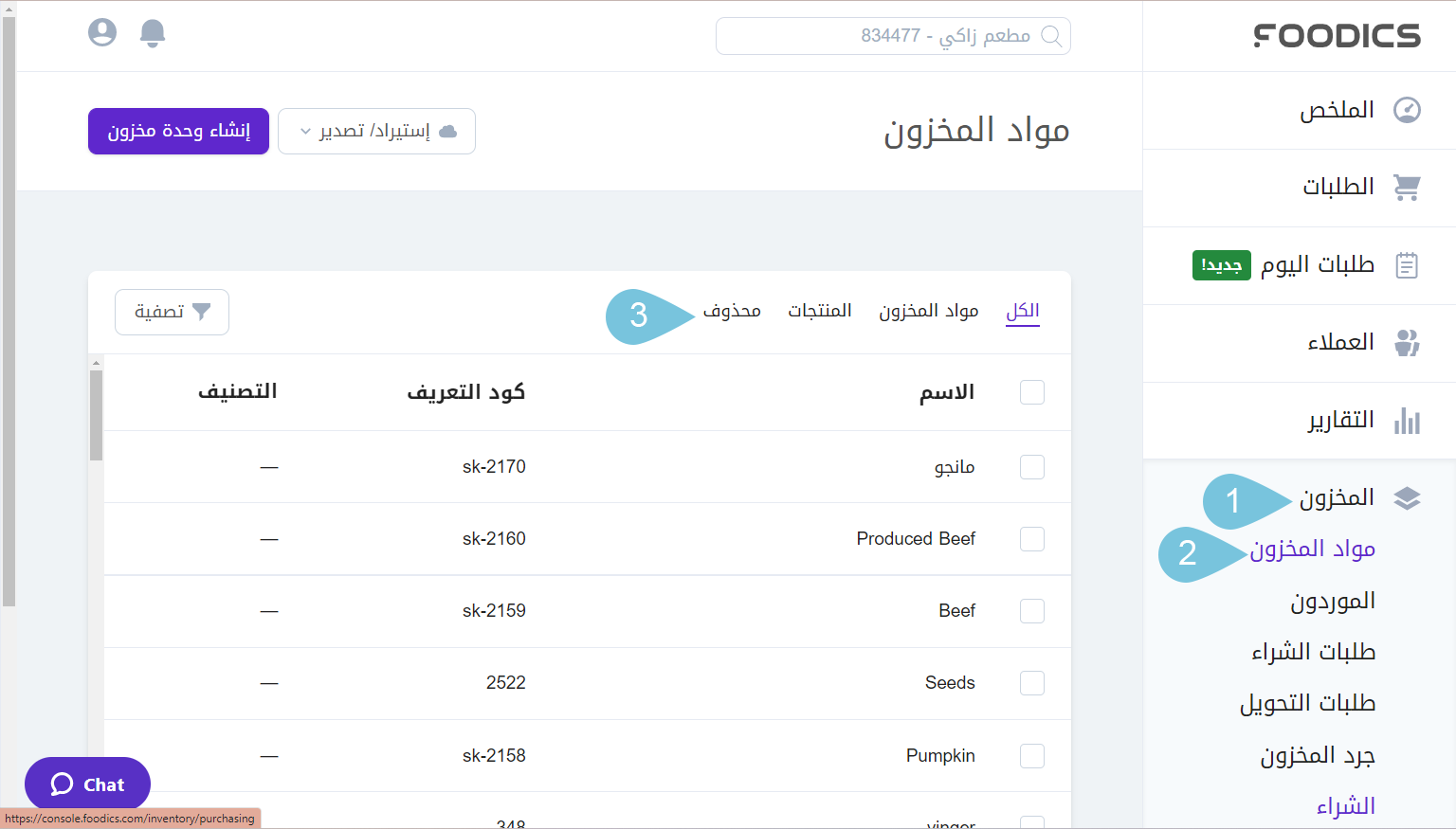Open the إستيراد/ تصدير dropdown
This screenshot has width=1456, height=829.
[376, 131]
